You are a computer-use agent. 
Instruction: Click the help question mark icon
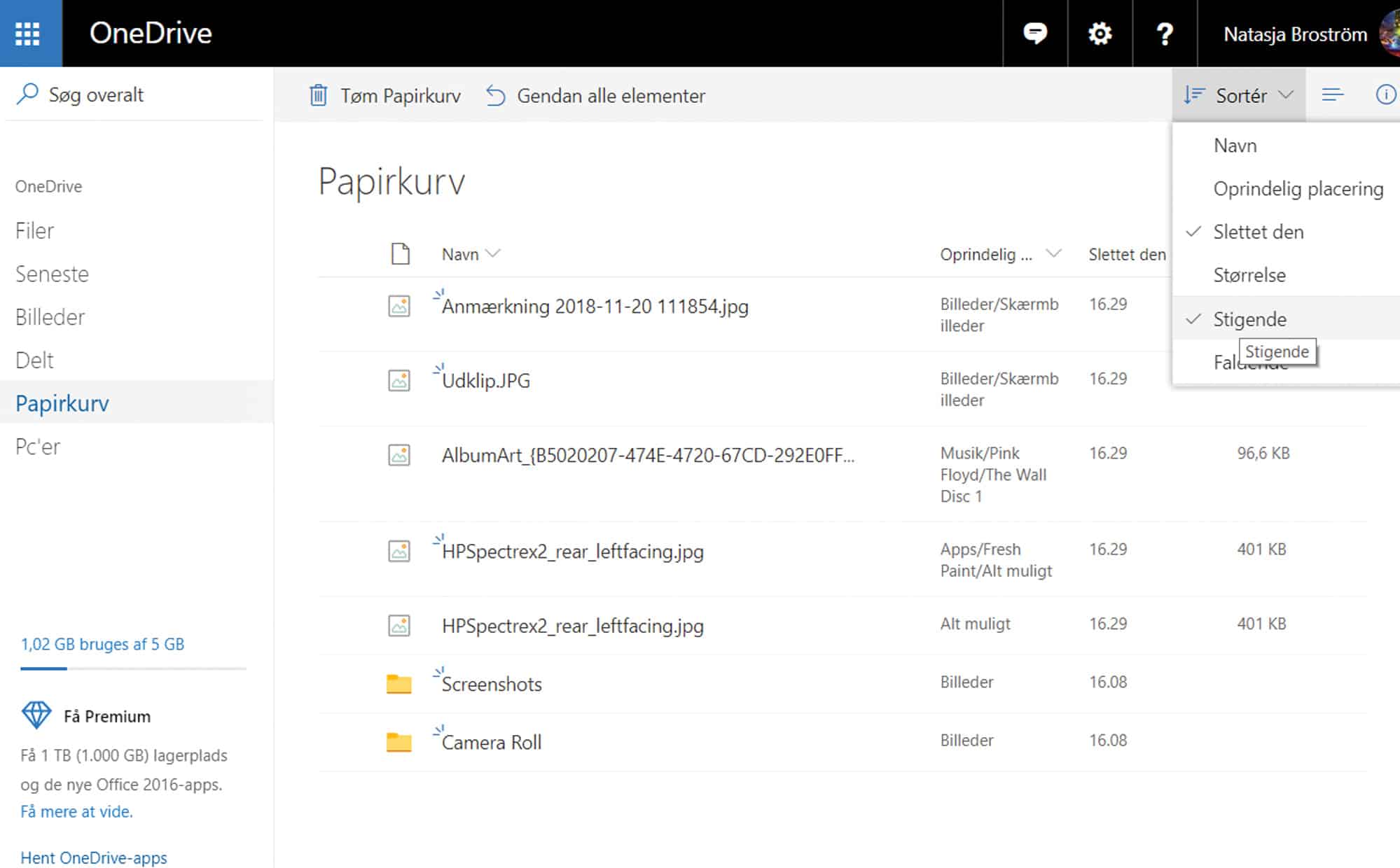point(1164,34)
